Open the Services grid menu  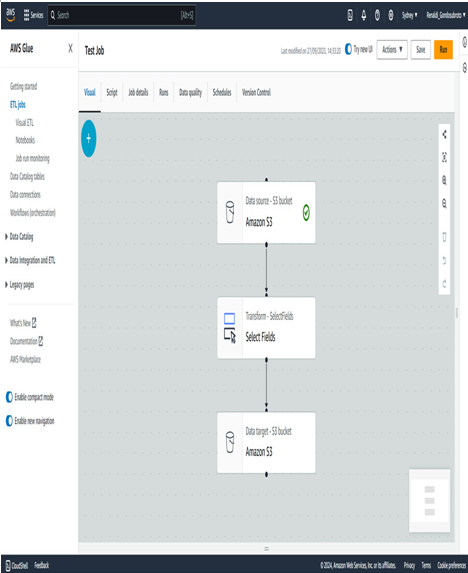click(x=33, y=15)
